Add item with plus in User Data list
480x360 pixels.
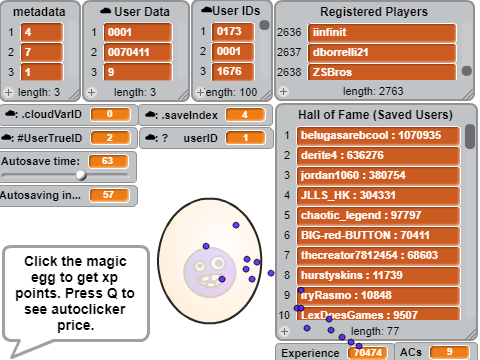coord(91,92)
